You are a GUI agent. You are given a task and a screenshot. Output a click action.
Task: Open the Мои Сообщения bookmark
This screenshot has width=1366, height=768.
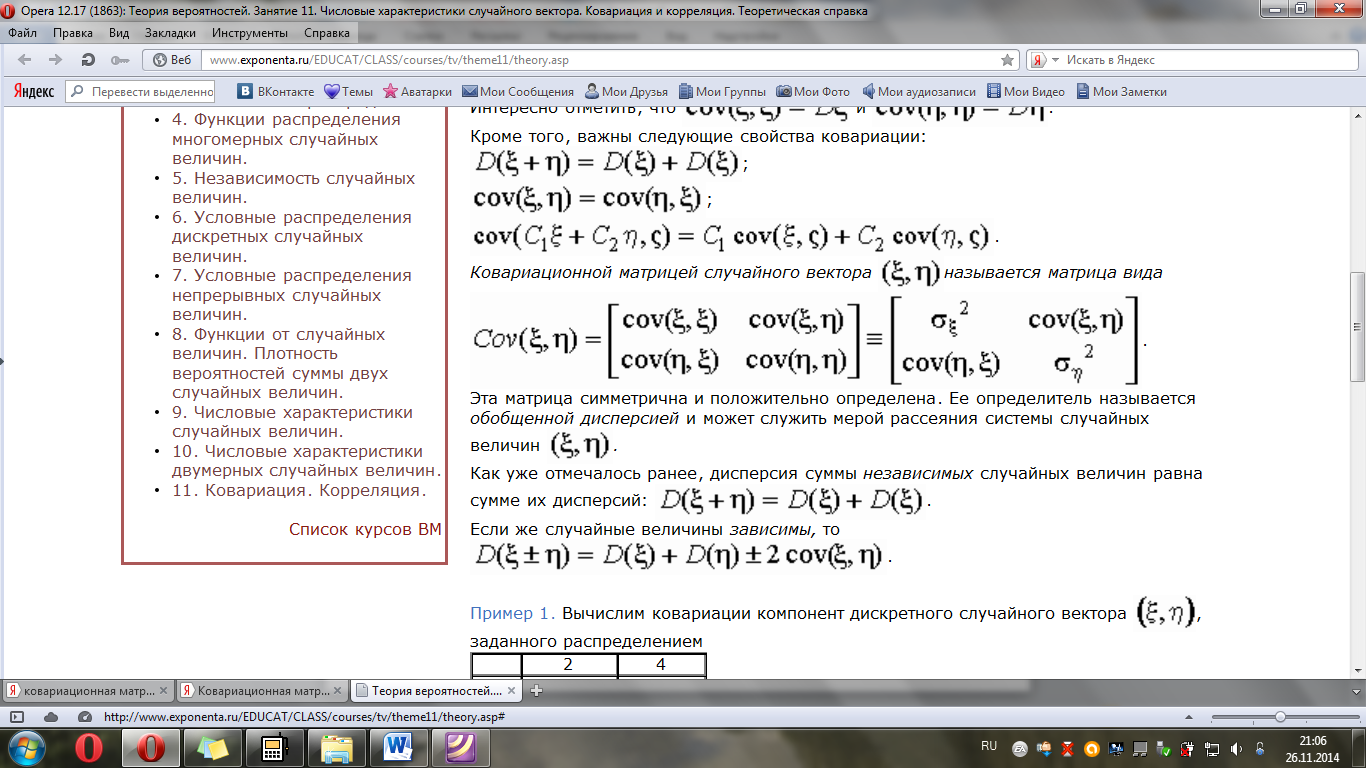click(x=517, y=92)
